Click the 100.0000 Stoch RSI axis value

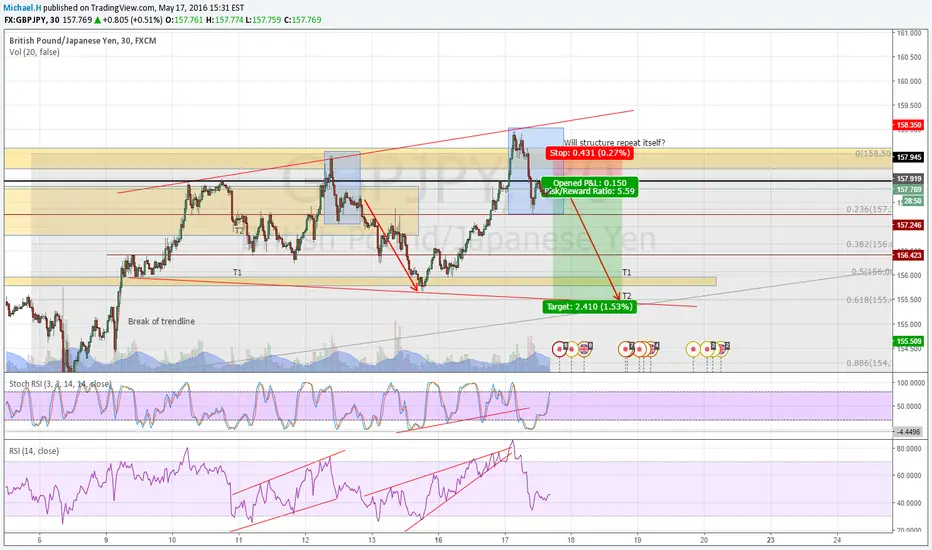pyautogui.click(x=909, y=383)
